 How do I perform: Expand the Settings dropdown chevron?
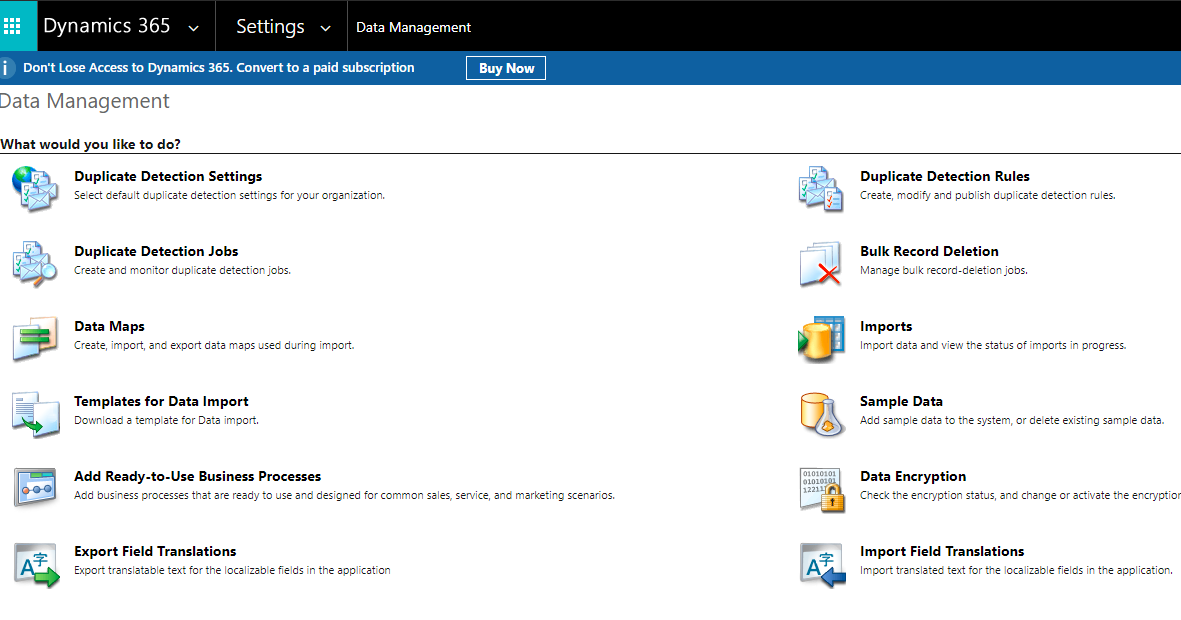tap(325, 27)
